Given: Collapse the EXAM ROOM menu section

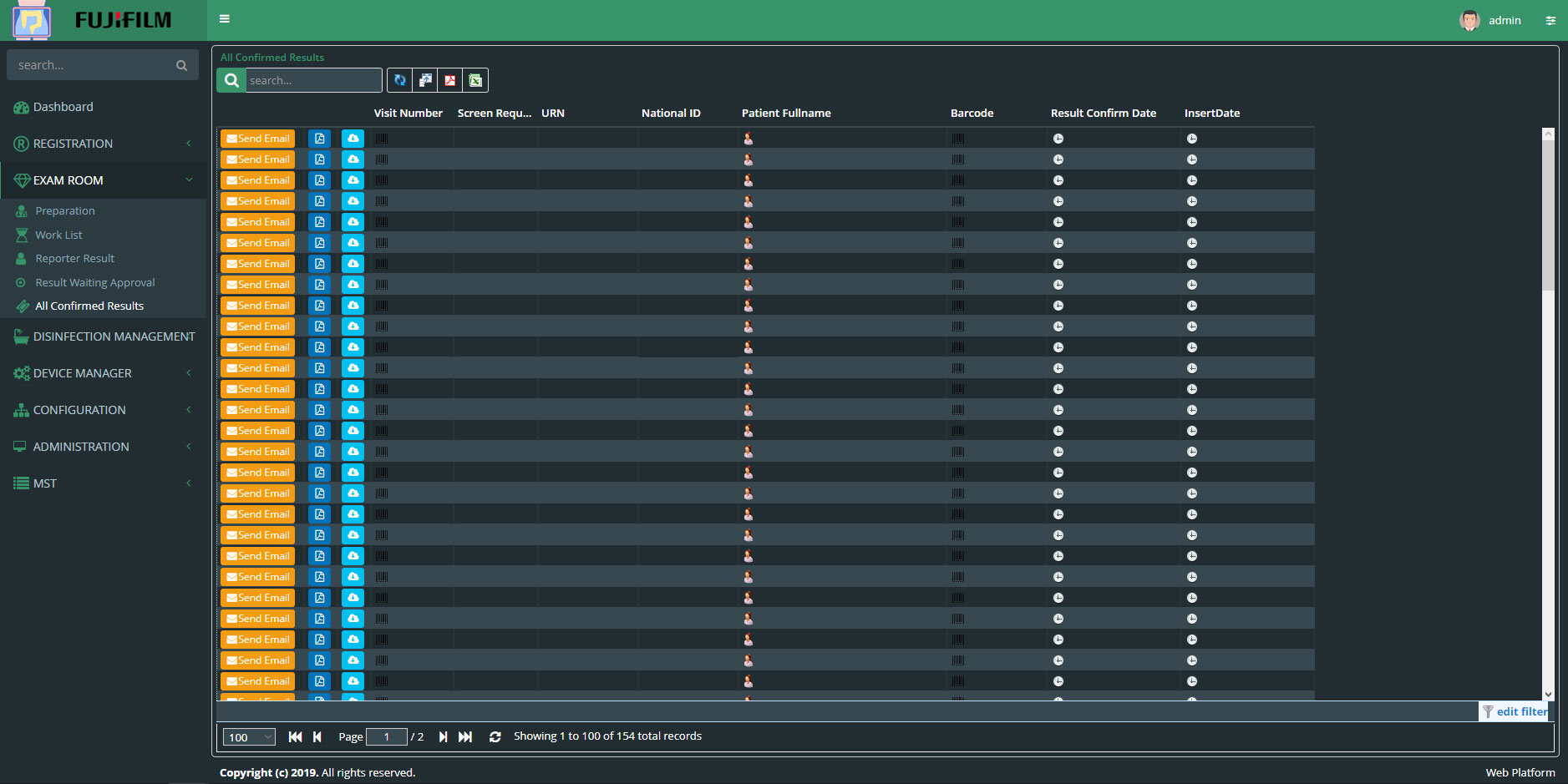Looking at the screenshot, I should tap(103, 180).
